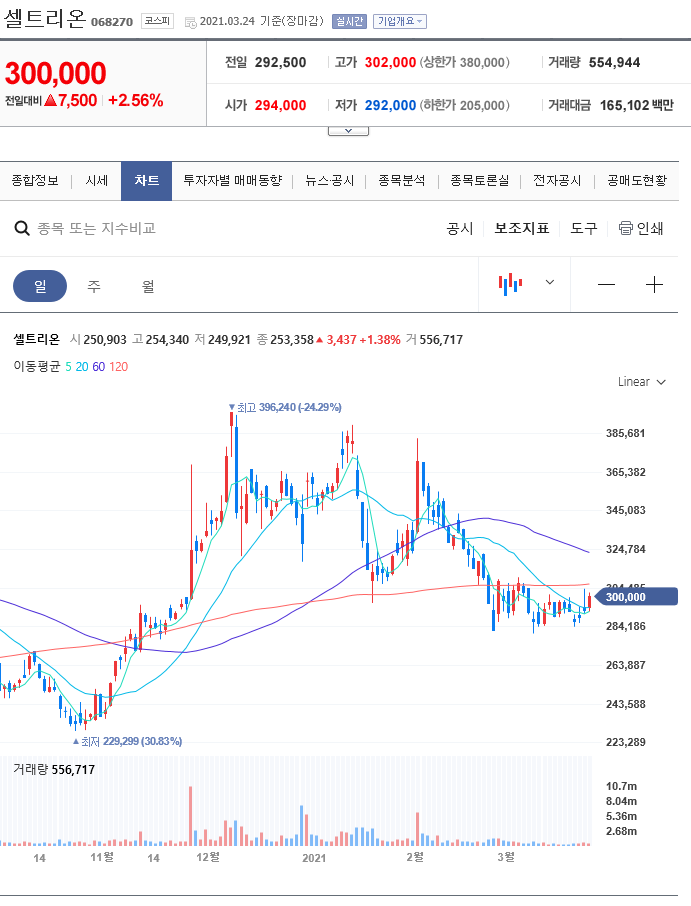The height and width of the screenshot is (906, 691).
Task: Toggle the 20-day moving average
Action: pos(82,366)
